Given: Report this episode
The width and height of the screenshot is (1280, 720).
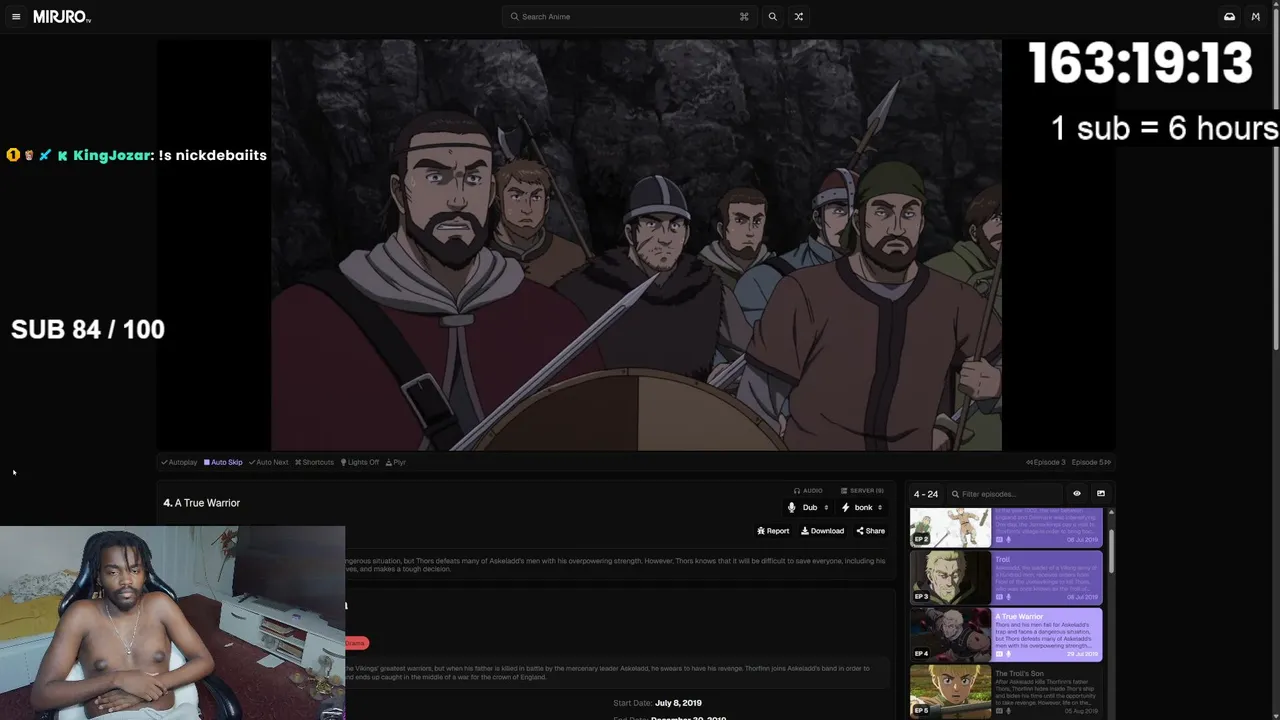Looking at the screenshot, I should click(x=773, y=531).
